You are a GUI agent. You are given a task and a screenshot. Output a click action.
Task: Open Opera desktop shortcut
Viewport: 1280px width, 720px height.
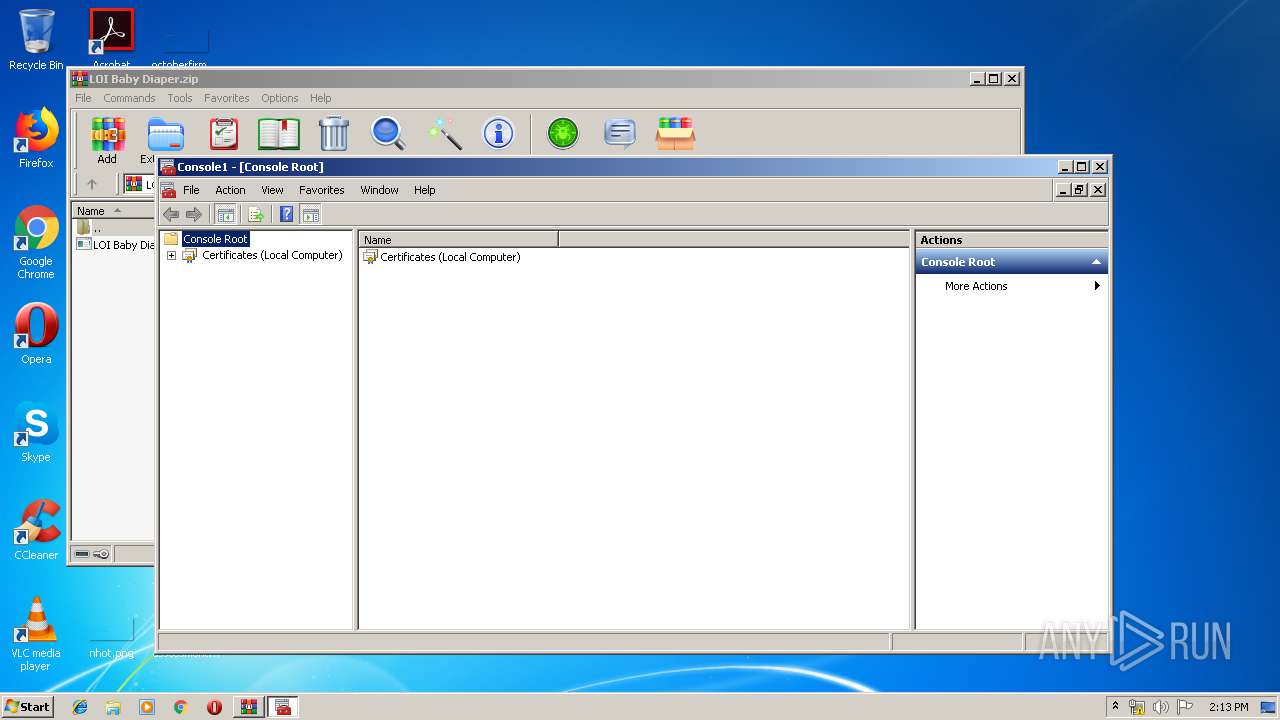(x=36, y=334)
